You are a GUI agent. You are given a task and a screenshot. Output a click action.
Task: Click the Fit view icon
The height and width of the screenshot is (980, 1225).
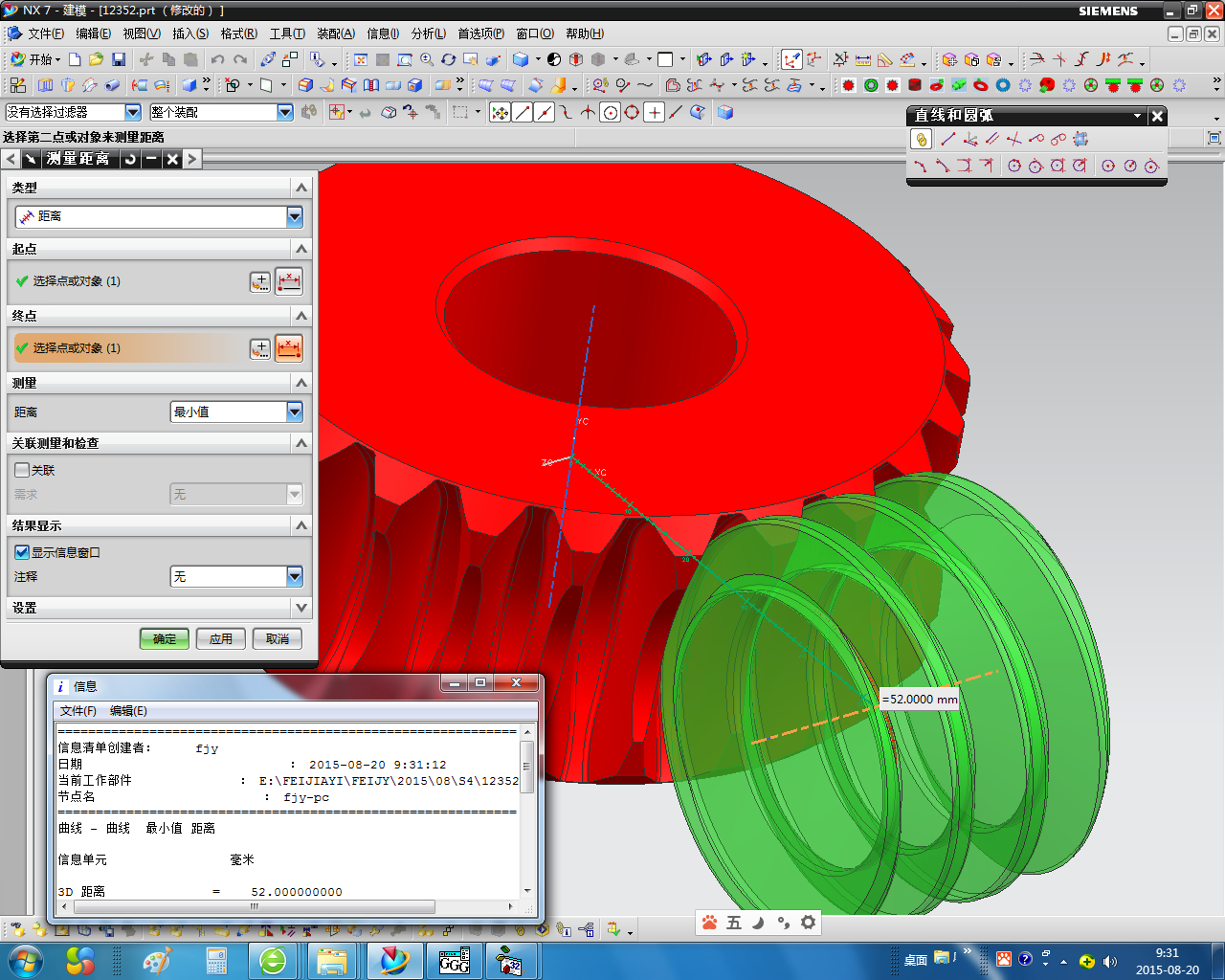[x=361, y=59]
